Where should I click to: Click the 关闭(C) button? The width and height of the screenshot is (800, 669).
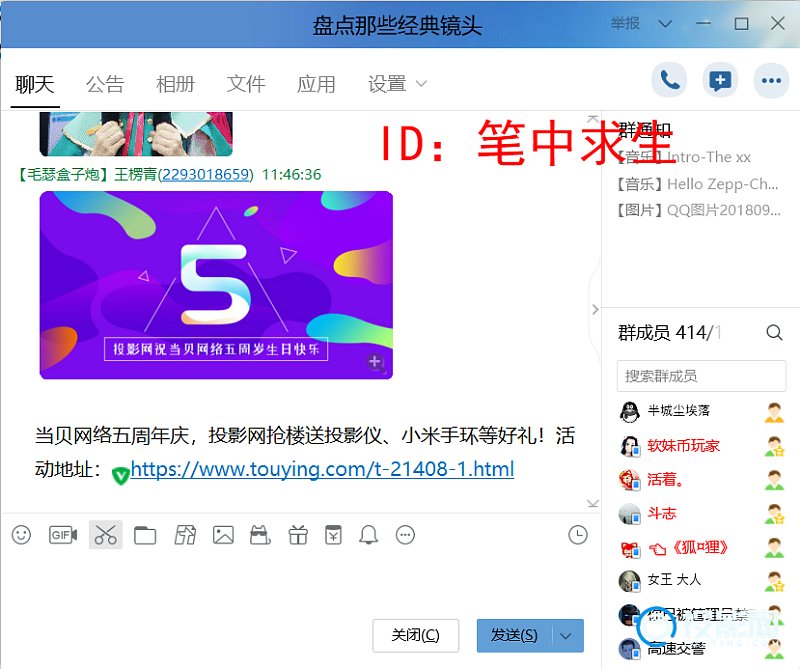click(415, 636)
